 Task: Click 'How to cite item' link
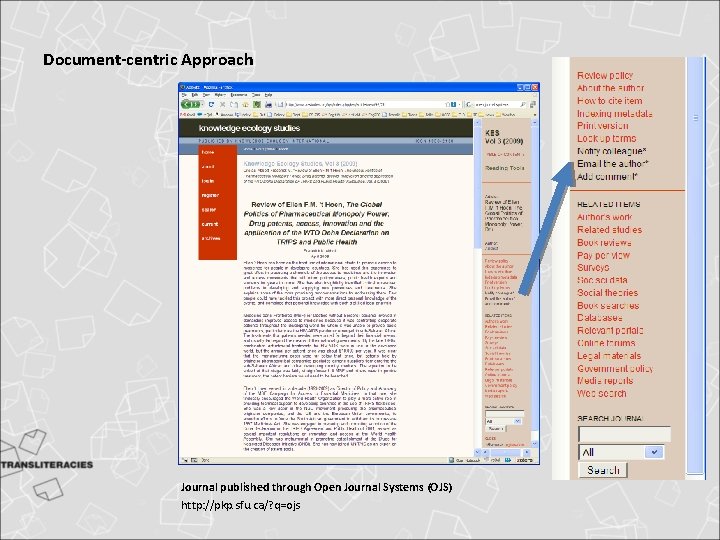pyautogui.click(x=610, y=101)
